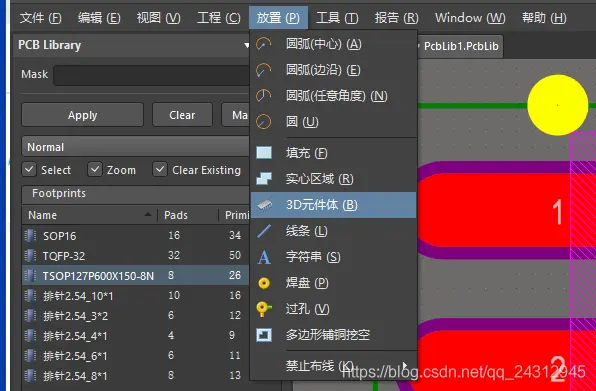This screenshot has width=596, height=391.
Task: Click the TSOP127P600X150-8N footprint icon
Action: pos(30,275)
